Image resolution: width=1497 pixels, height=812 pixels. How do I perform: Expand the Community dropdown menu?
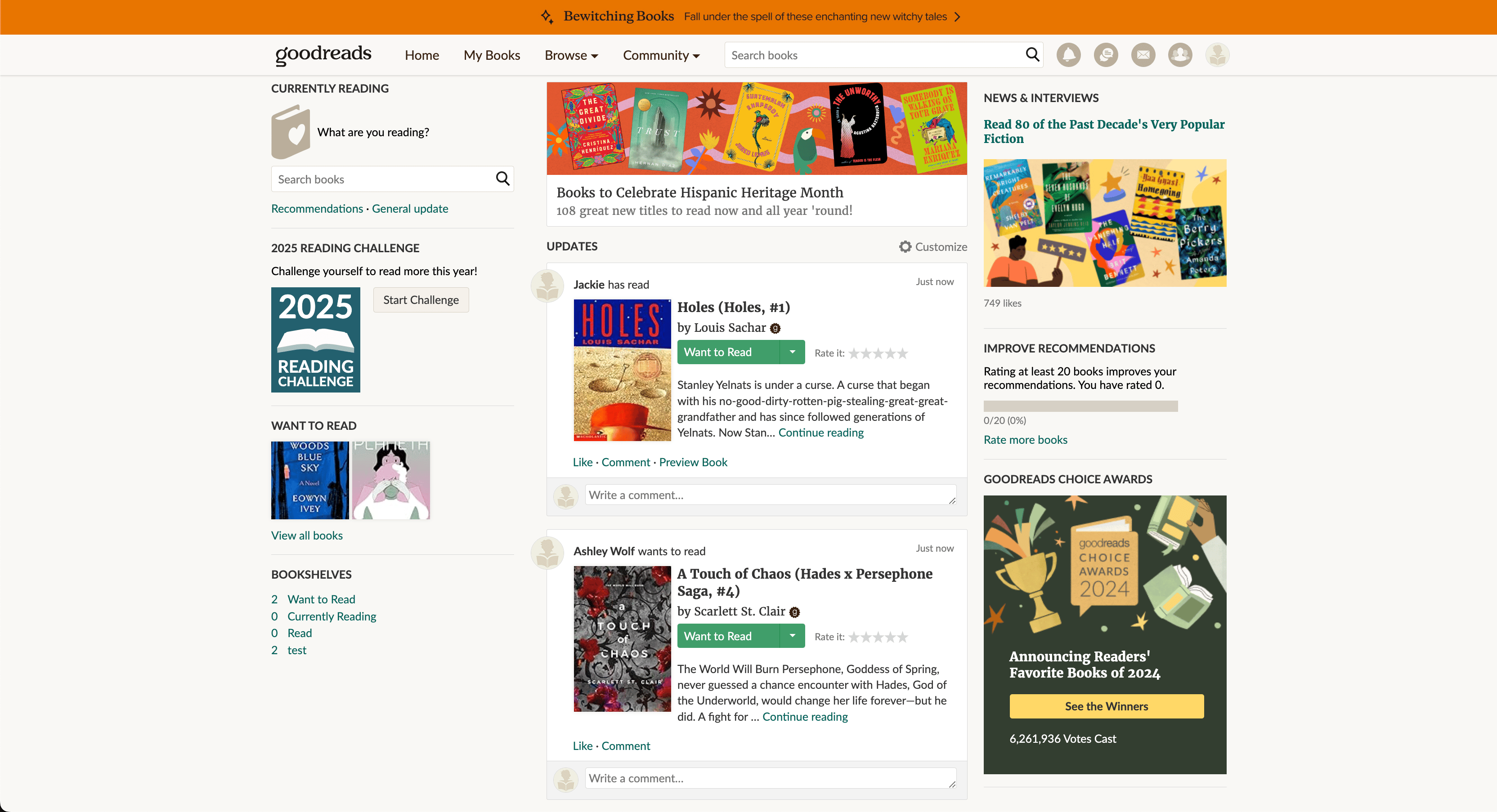click(x=661, y=55)
